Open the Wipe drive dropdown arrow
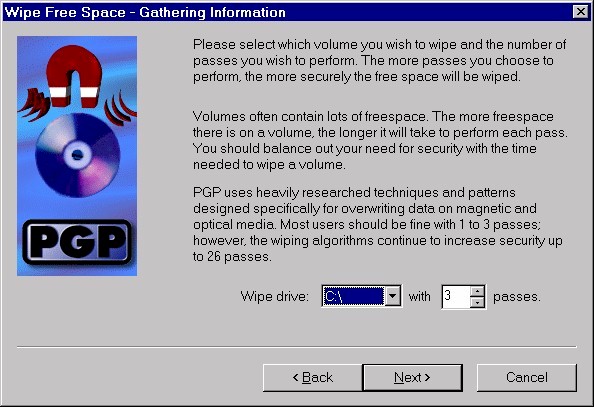 pos(392,296)
